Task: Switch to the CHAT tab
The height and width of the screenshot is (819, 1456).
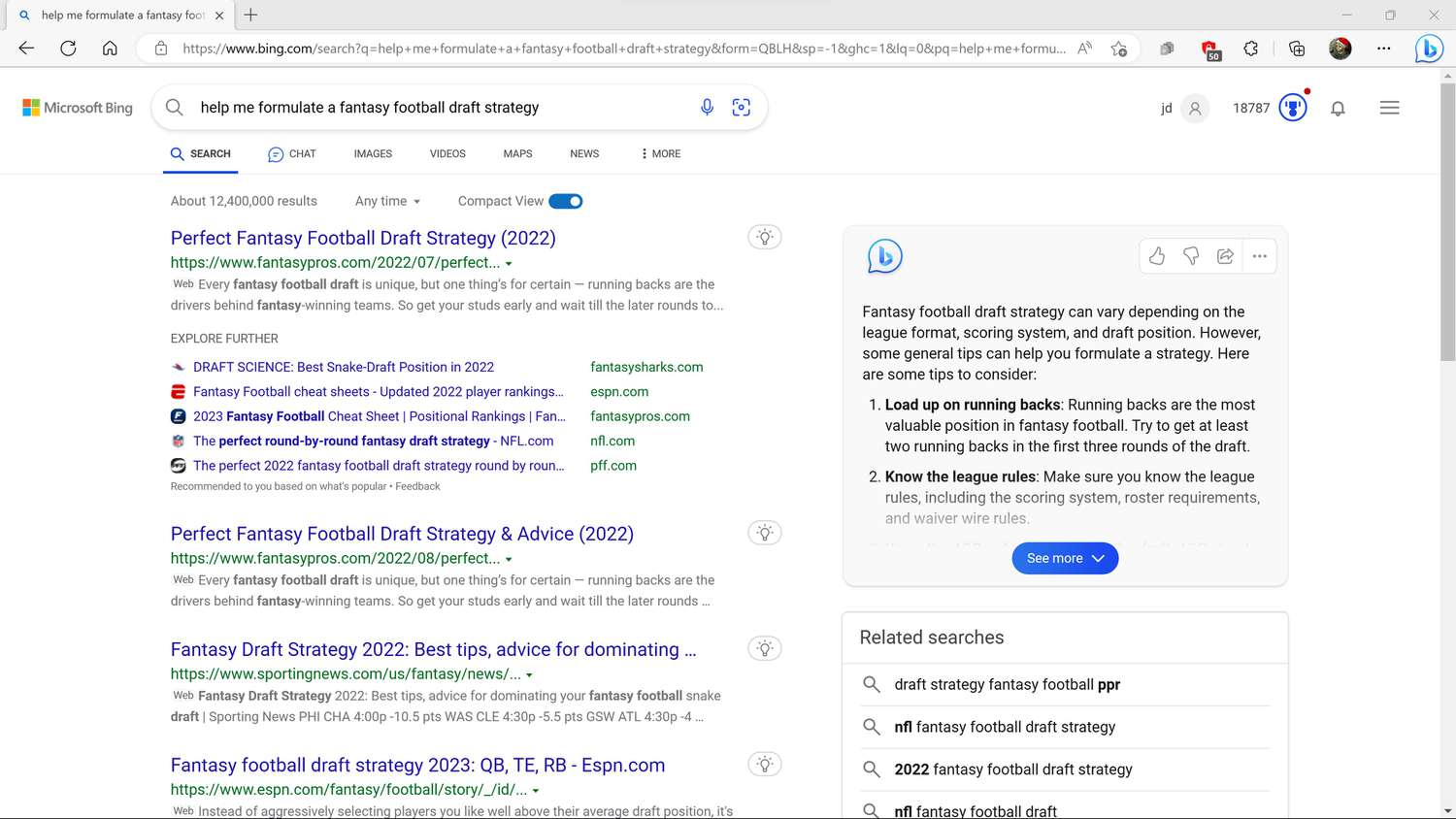Action: (x=292, y=153)
